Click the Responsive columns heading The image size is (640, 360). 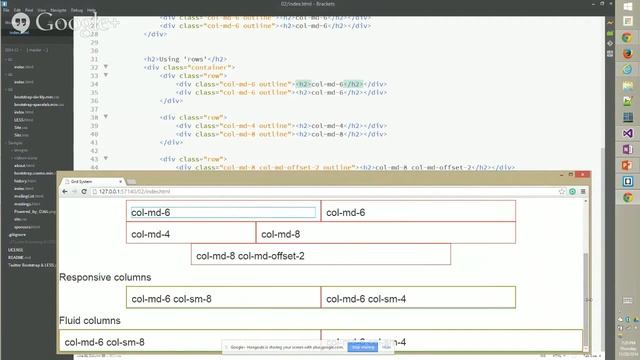point(105,277)
